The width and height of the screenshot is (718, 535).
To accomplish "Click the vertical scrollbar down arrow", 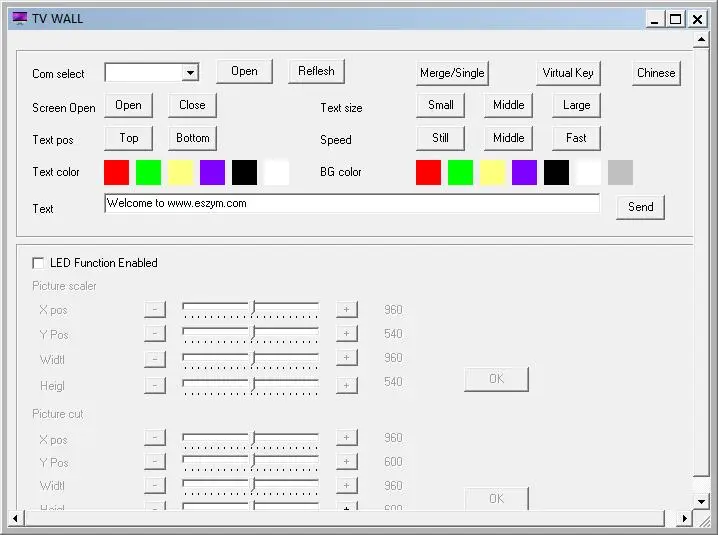I will [701, 501].
